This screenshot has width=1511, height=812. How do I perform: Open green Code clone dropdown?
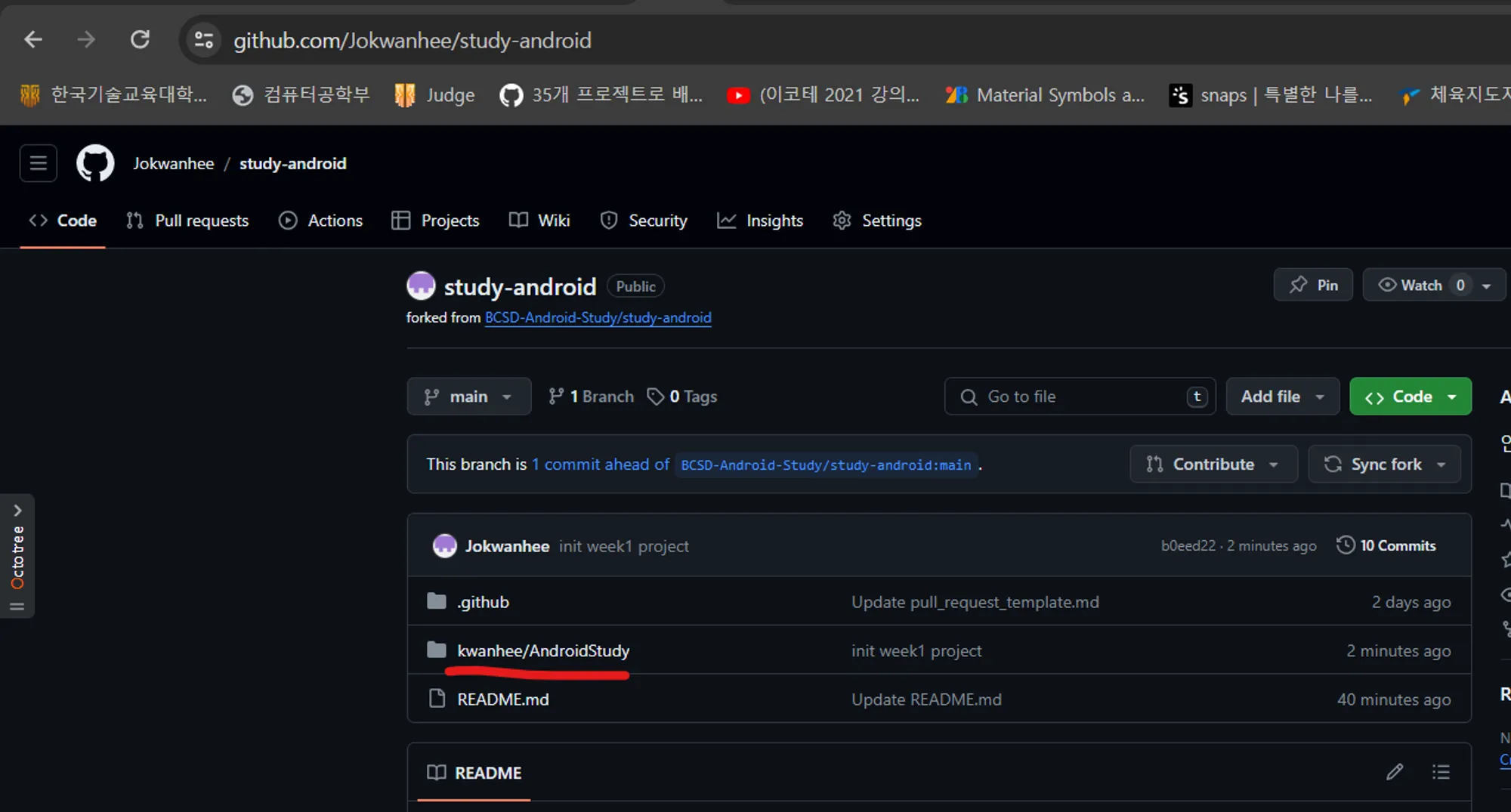pyautogui.click(x=1411, y=397)
